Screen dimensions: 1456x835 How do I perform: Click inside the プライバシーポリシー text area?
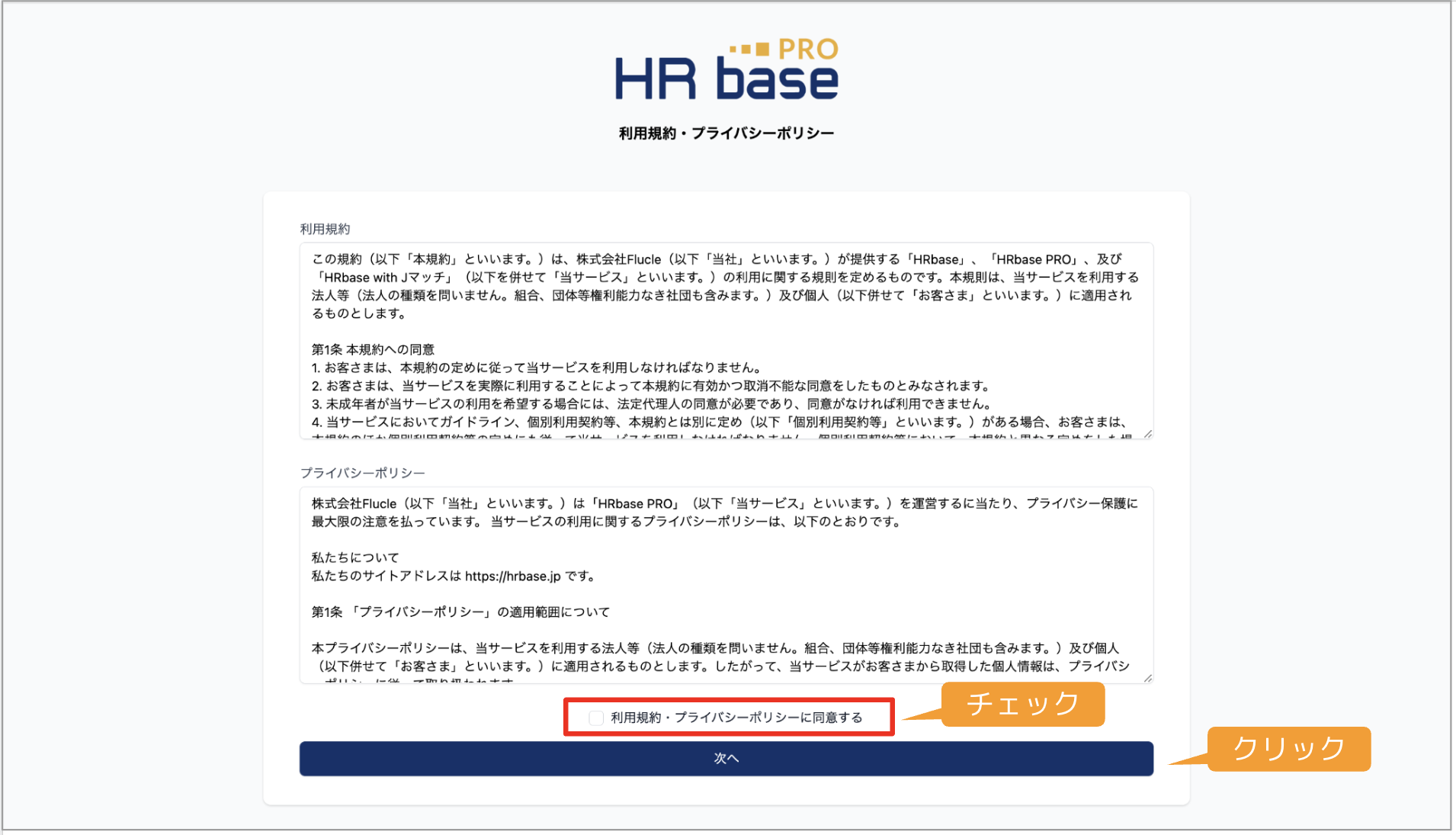(726, 585)
